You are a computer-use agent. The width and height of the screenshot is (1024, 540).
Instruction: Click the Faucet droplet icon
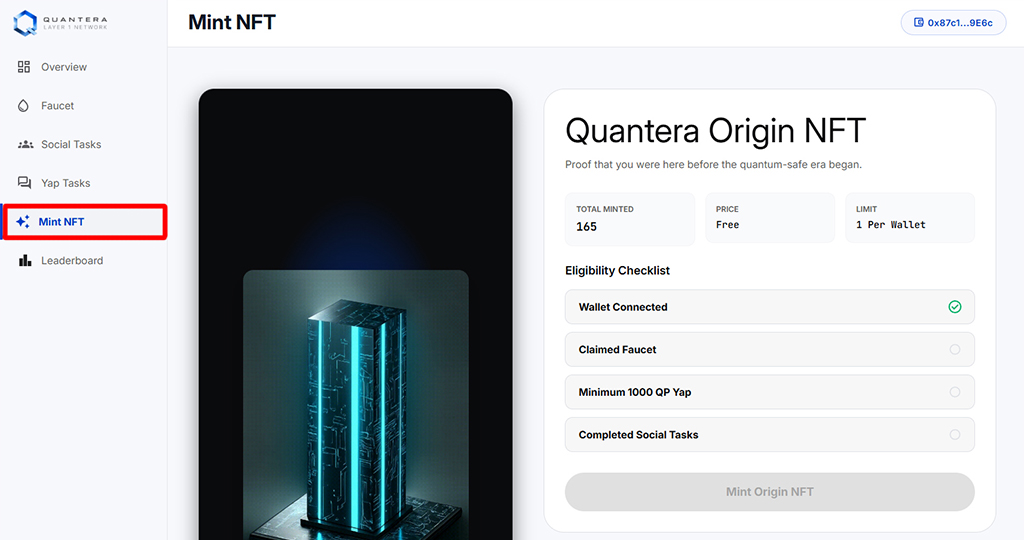24,106
